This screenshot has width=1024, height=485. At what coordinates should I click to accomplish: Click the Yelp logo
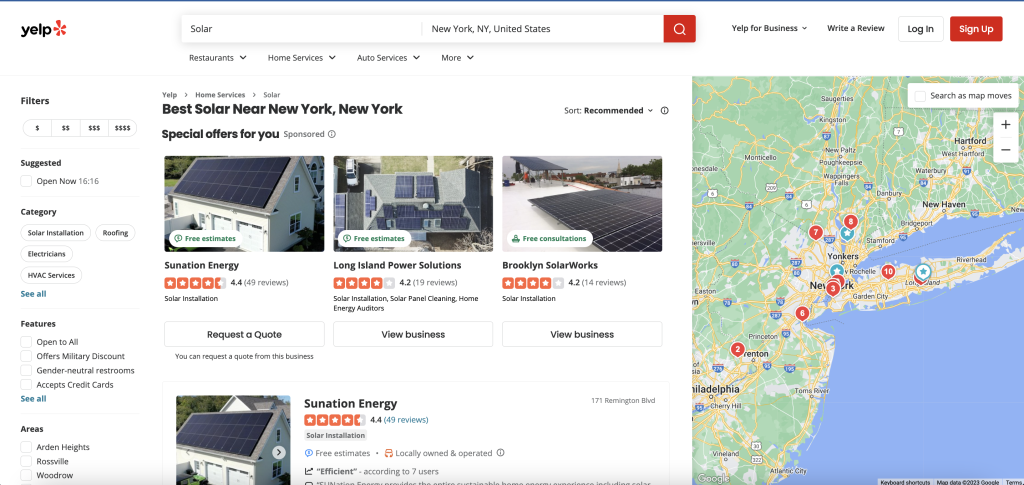click(44, 29)
